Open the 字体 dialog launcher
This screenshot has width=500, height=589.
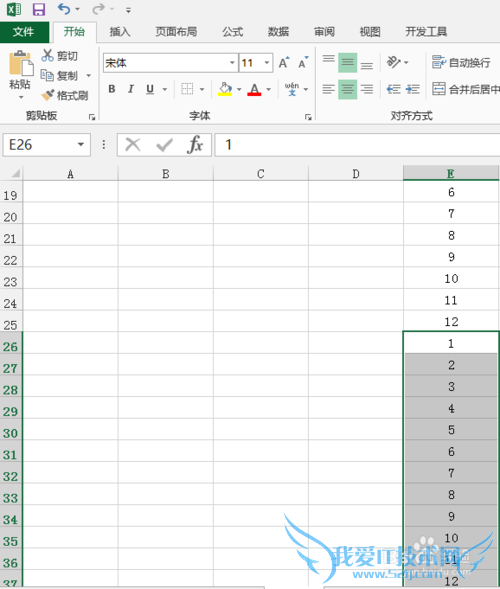click(308, 117)
